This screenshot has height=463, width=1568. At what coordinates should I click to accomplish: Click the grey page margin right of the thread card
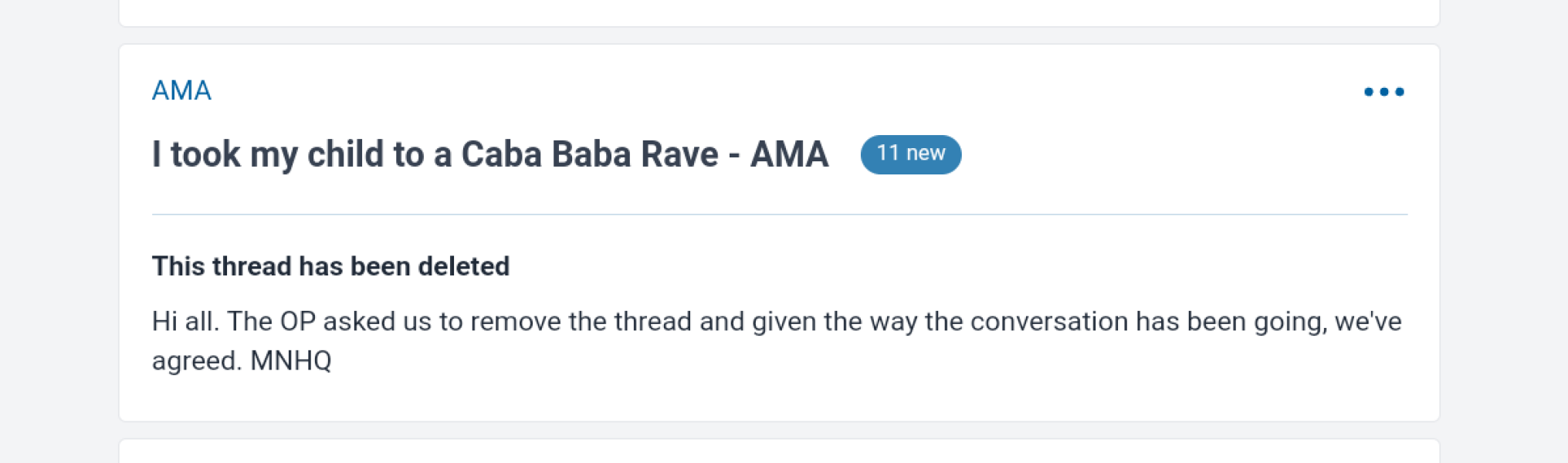pyautogui.click(x=1503, y=231)
